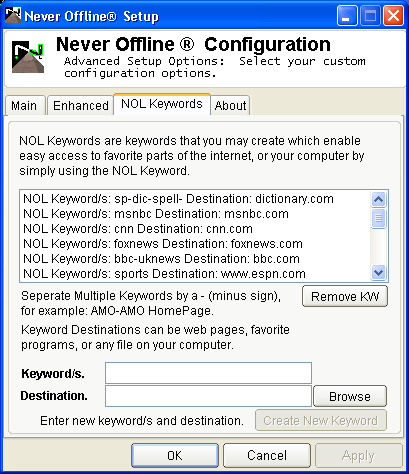
Task: Show the About tab
Action: (x=230, y=106)
